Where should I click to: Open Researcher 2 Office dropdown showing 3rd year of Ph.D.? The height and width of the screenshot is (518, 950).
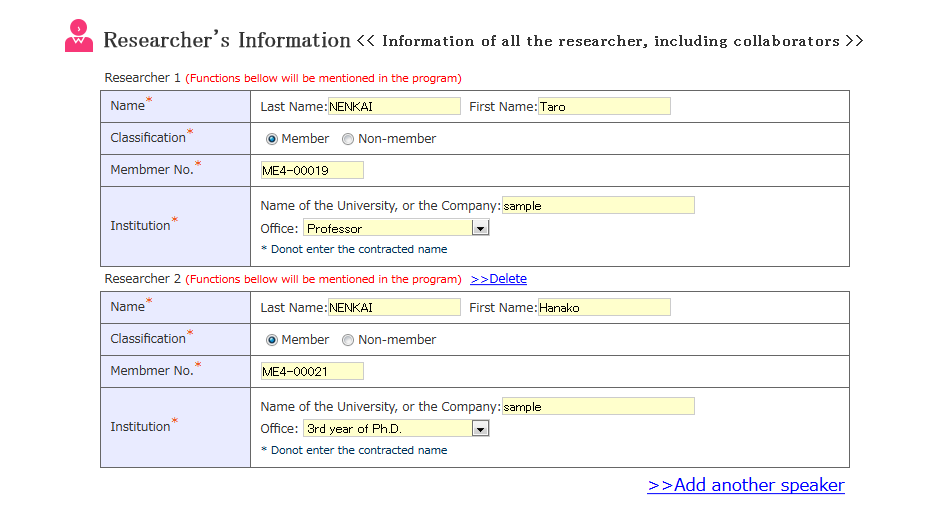click(396, 429)
